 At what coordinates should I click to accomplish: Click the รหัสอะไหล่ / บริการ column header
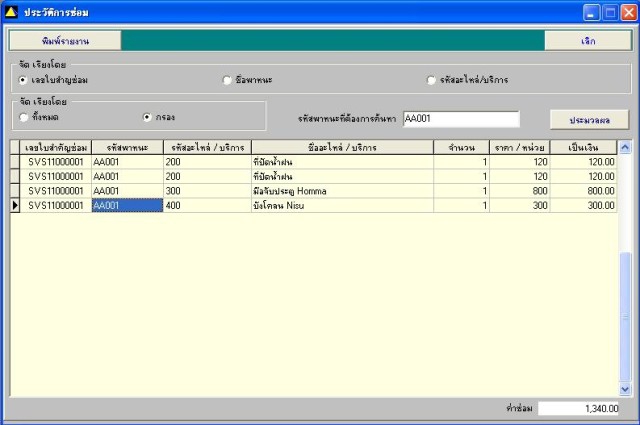207,147
